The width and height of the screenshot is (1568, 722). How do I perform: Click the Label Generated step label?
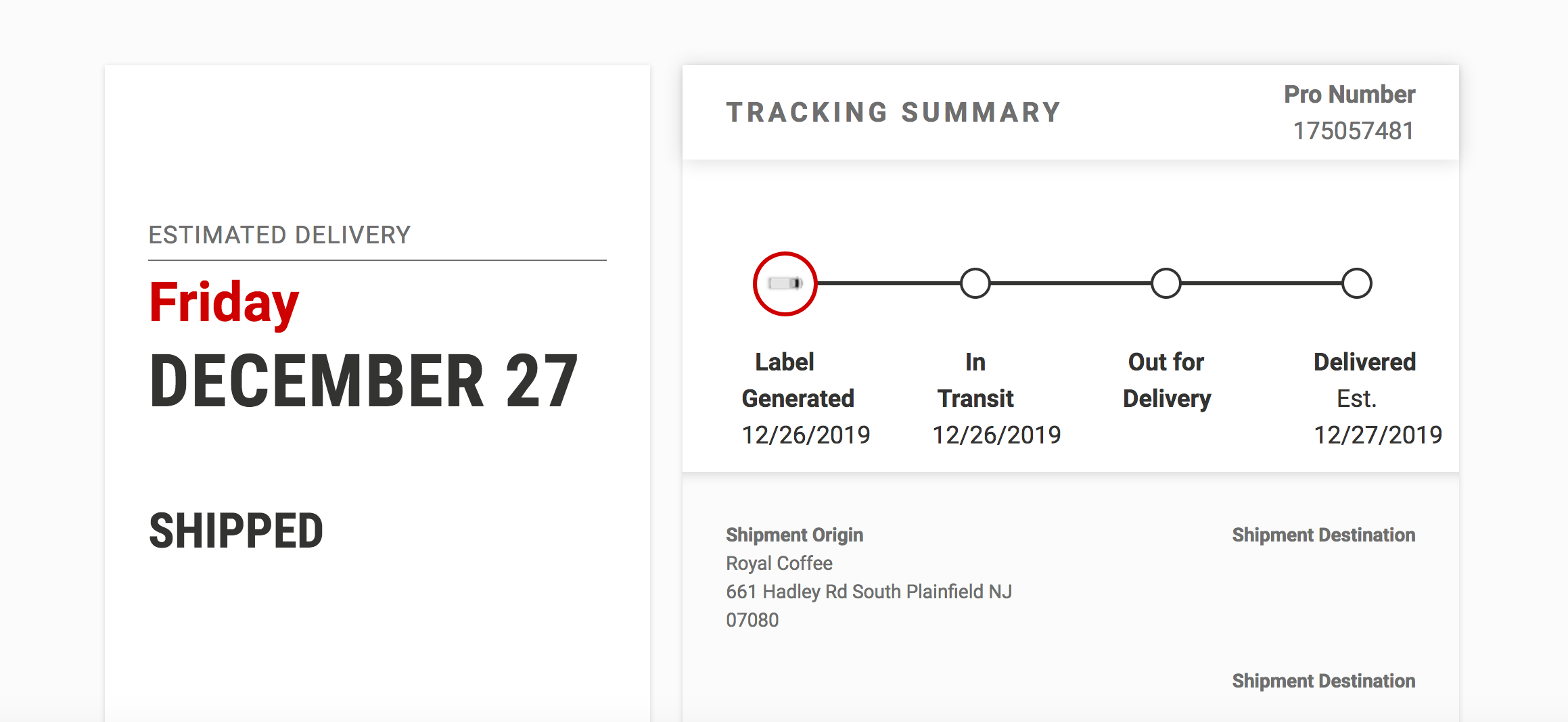tap(798, 380)
